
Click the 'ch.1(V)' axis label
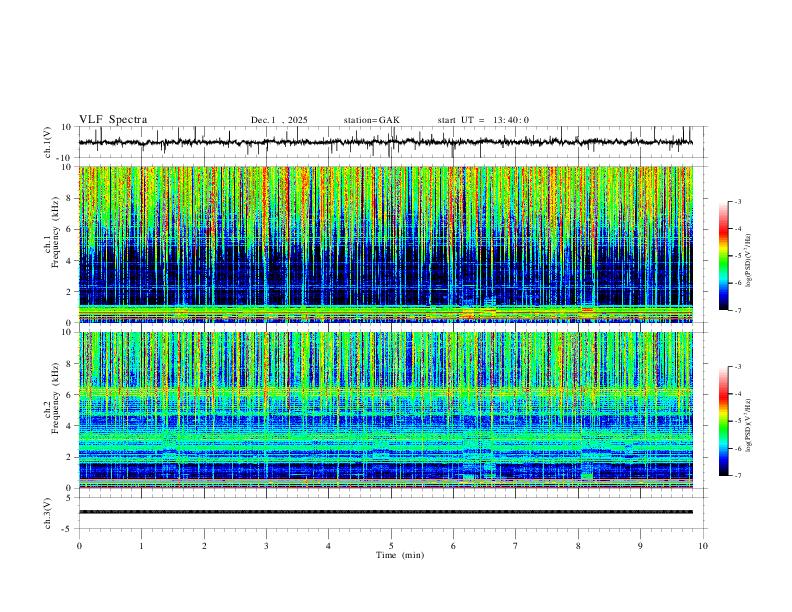click(48, 142)
